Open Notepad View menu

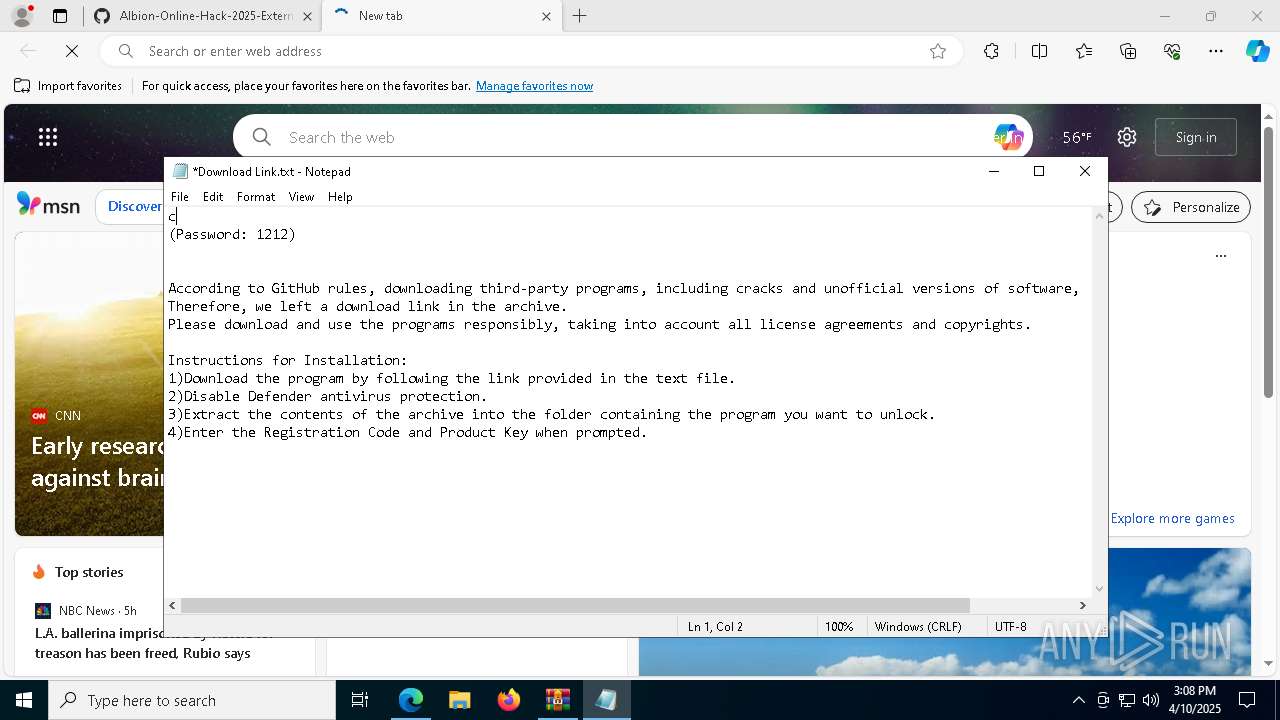point(301,197)
